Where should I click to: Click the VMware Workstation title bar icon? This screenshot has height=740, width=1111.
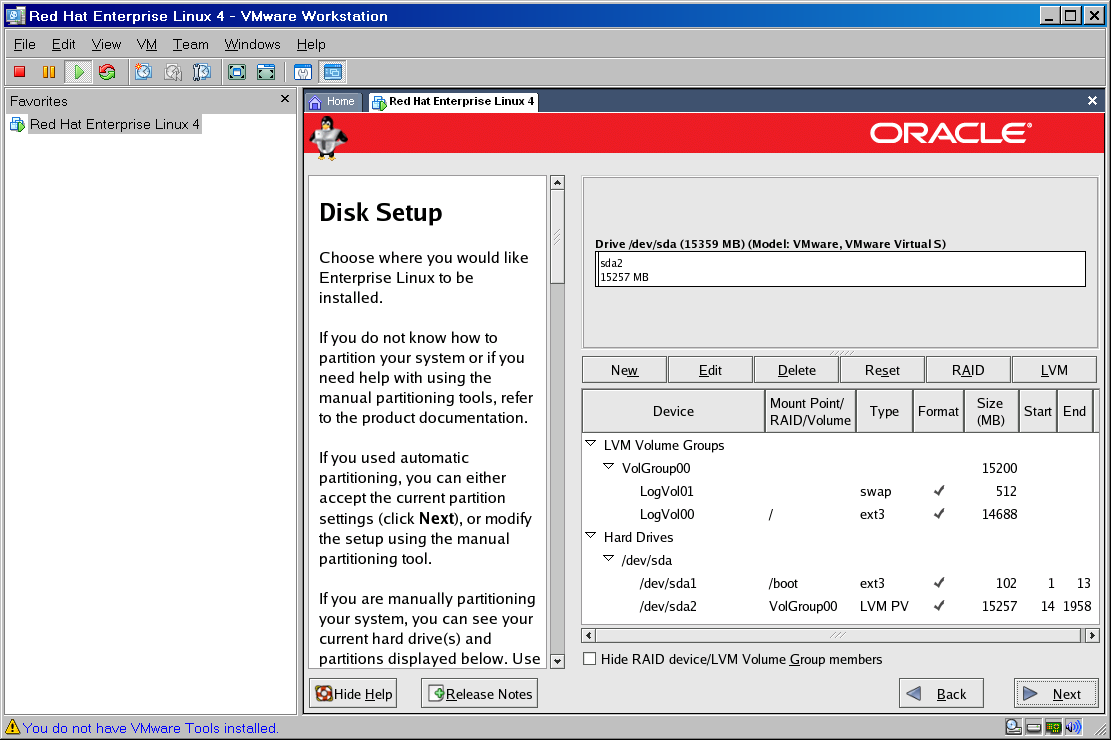click(x=16, y=16)
